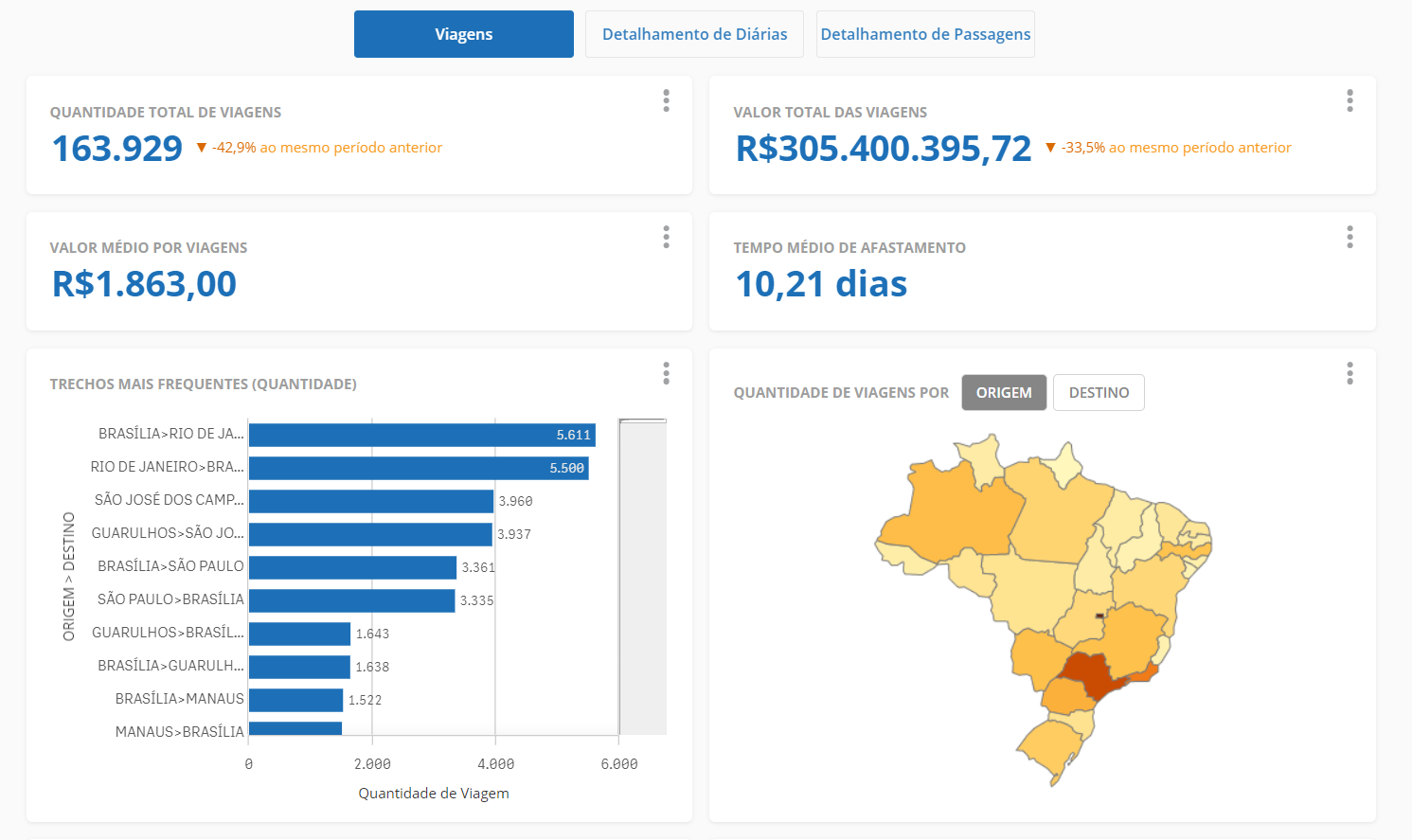Click the 163.929 total trips value
This screenshot has height=840, width=1412.
point(117,149)
